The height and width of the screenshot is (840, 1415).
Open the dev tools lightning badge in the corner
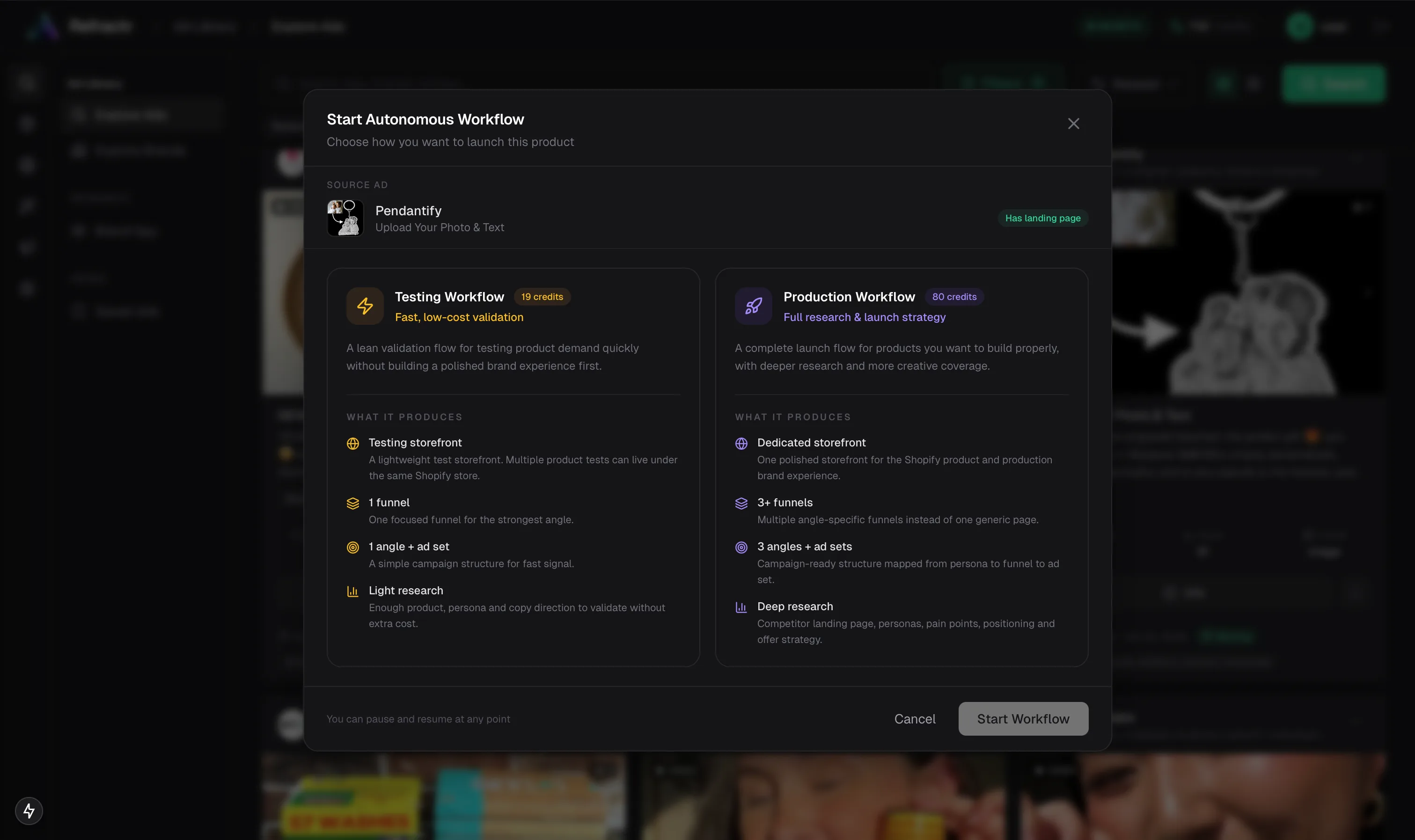point(29,811)
